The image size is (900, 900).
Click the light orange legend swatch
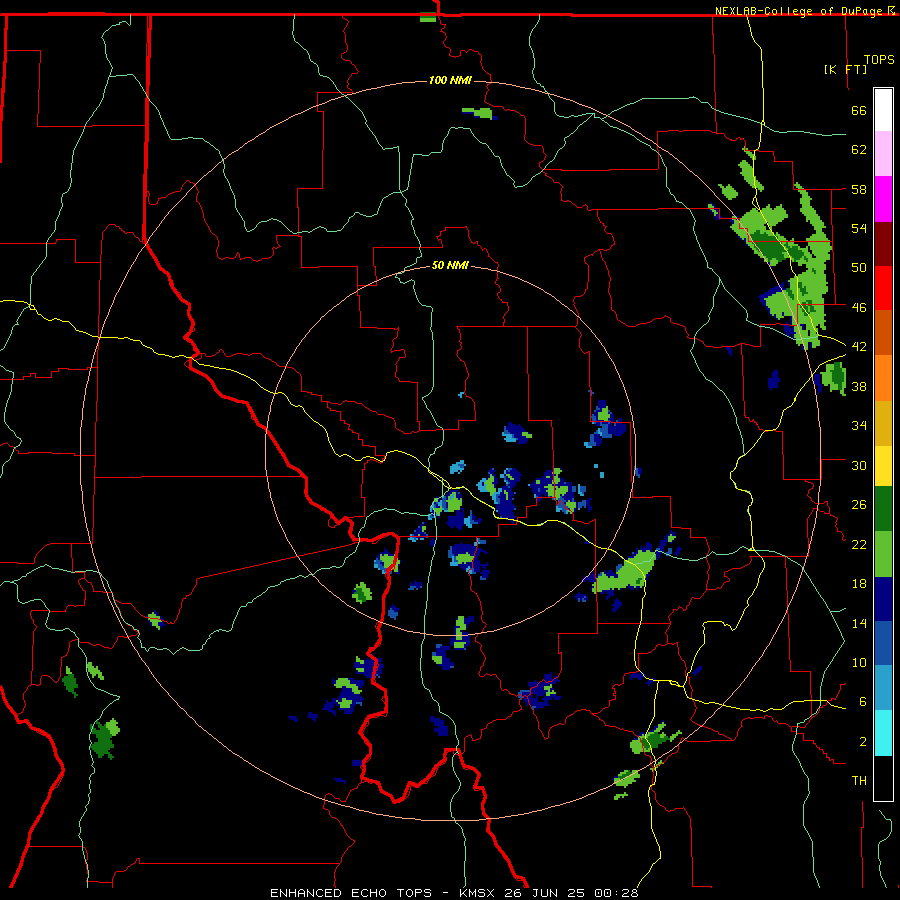[883, 378]
